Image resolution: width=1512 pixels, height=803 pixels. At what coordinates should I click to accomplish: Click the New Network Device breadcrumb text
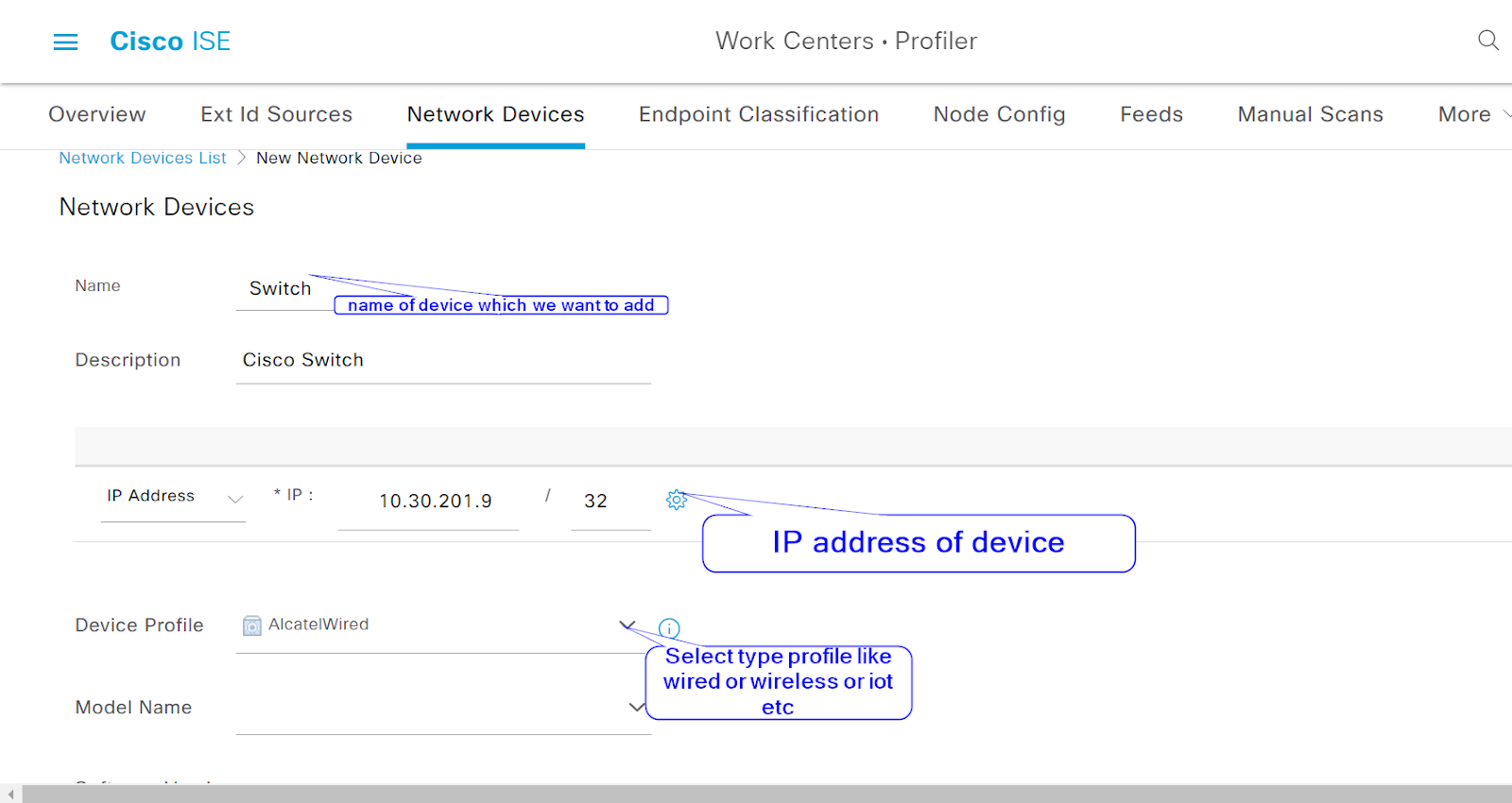tap(339, 158)
